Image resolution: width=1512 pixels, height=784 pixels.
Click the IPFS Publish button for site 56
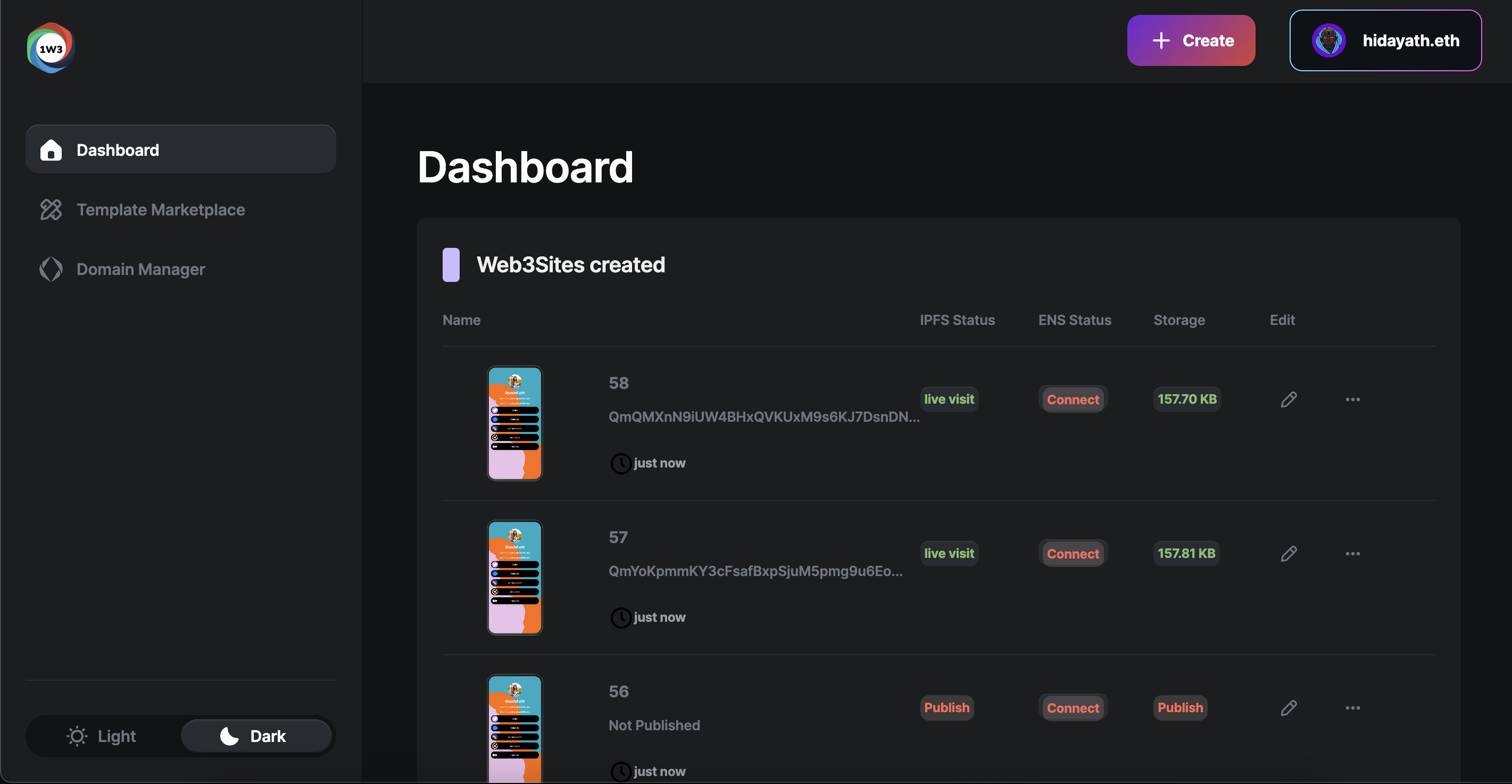(946, 708)
